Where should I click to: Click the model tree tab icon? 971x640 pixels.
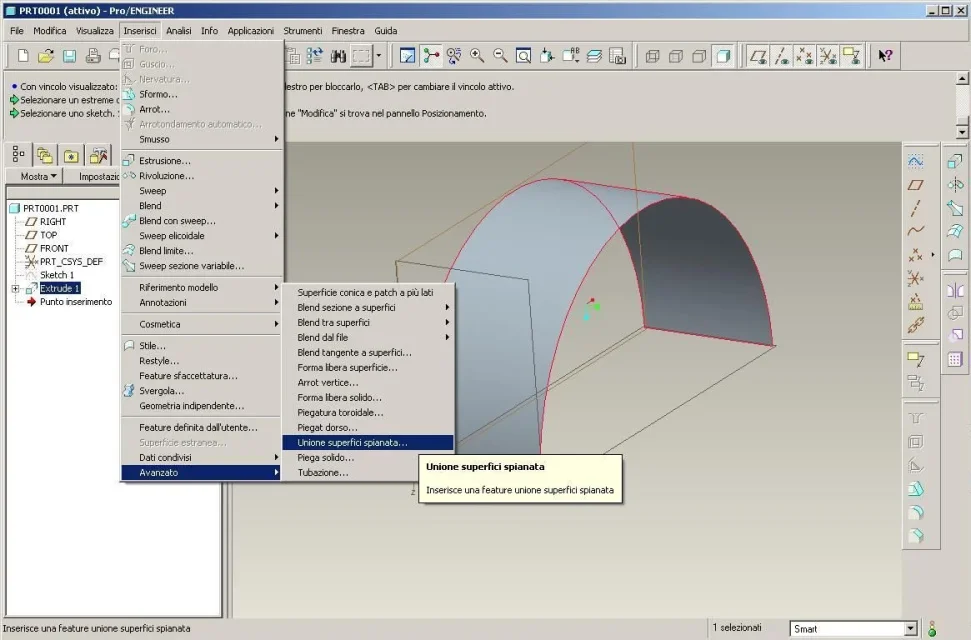click(18, 155)
